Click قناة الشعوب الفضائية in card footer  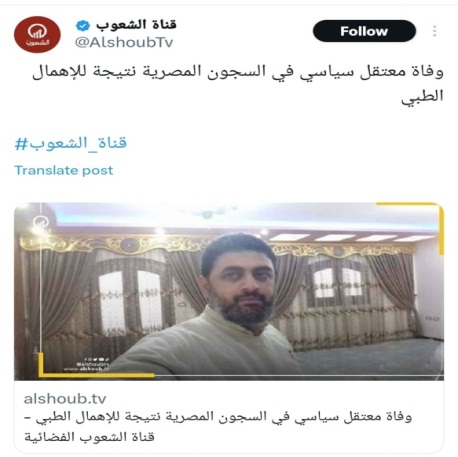pyautogui.click(x=89, y=437)
